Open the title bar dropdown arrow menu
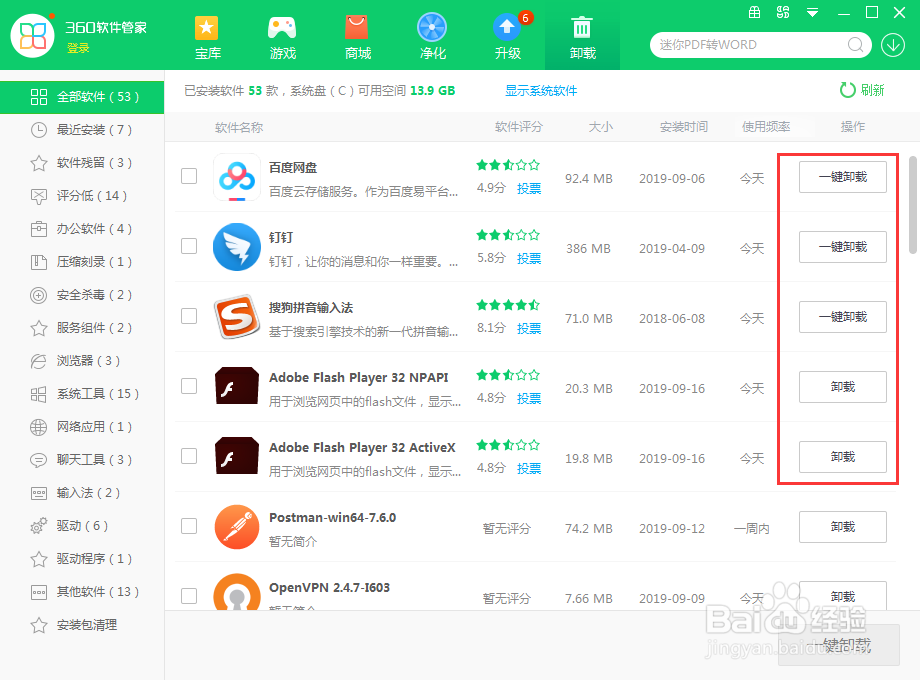 coord(812,13)
